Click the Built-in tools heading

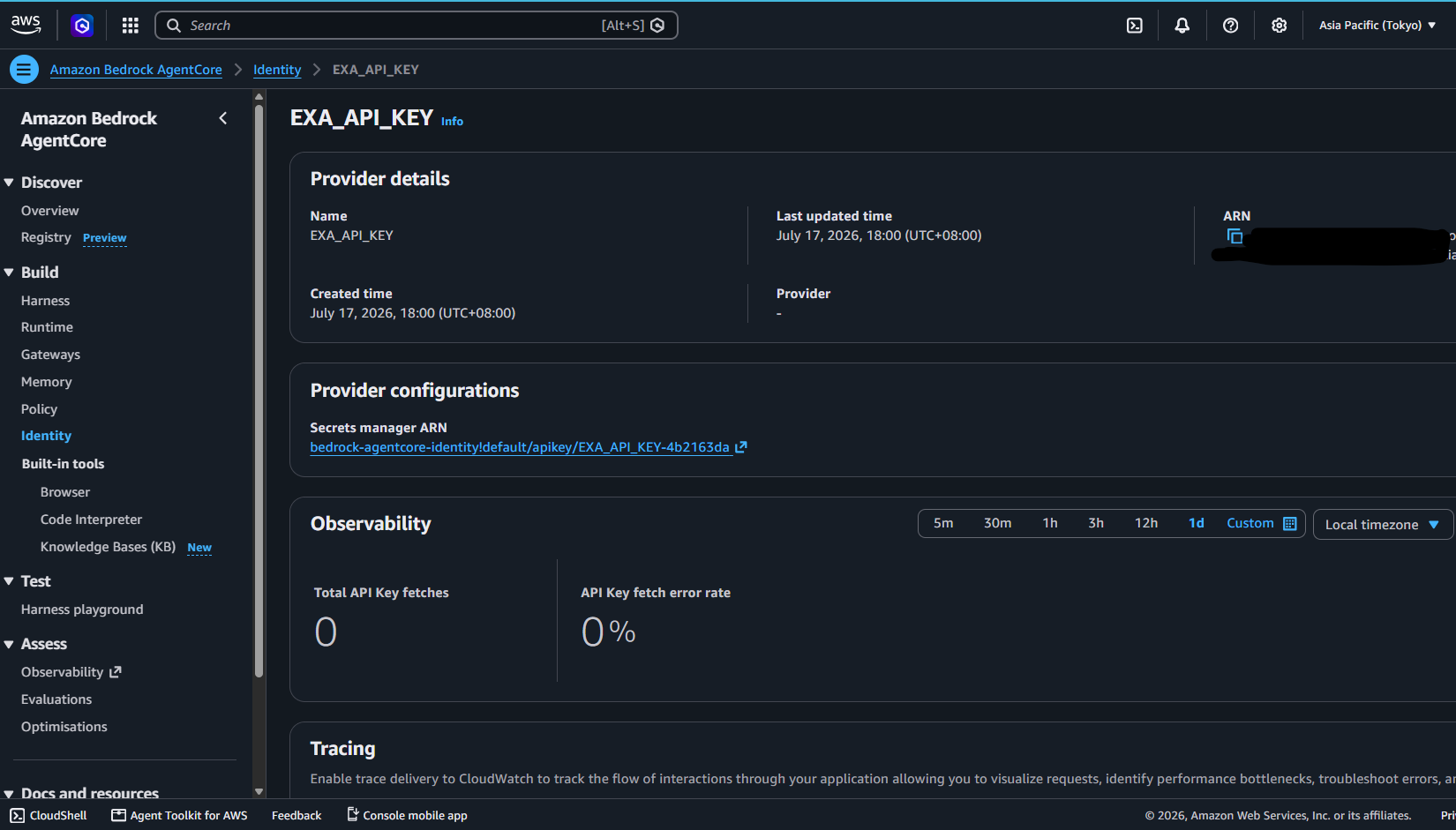64,464
